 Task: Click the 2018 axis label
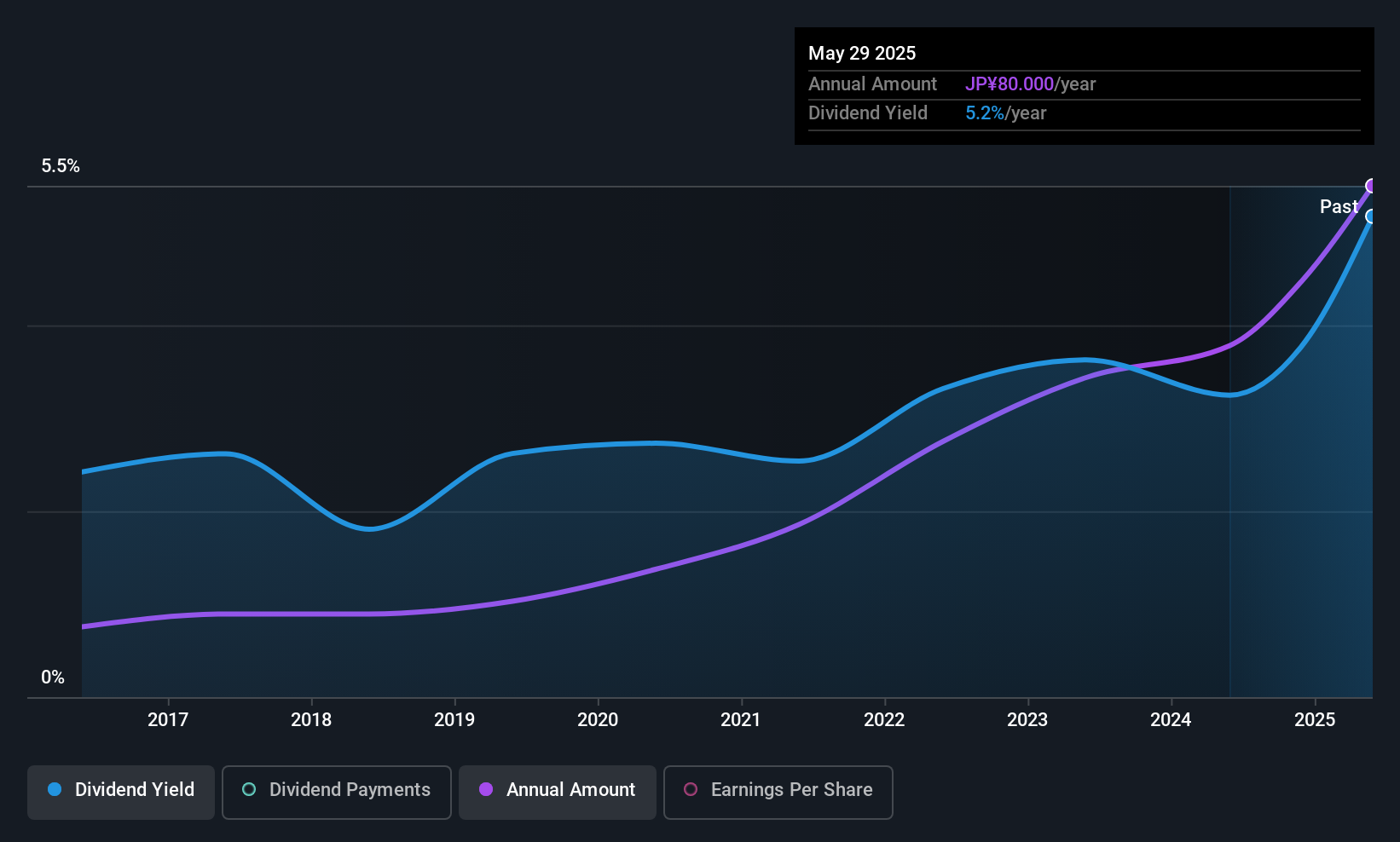click(311, 719)
